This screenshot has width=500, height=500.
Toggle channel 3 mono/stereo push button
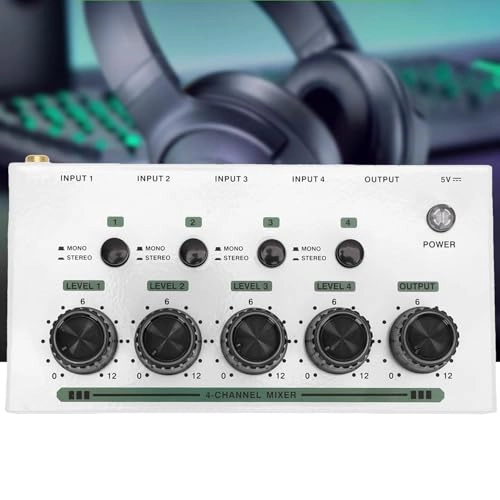pos(271,253)
